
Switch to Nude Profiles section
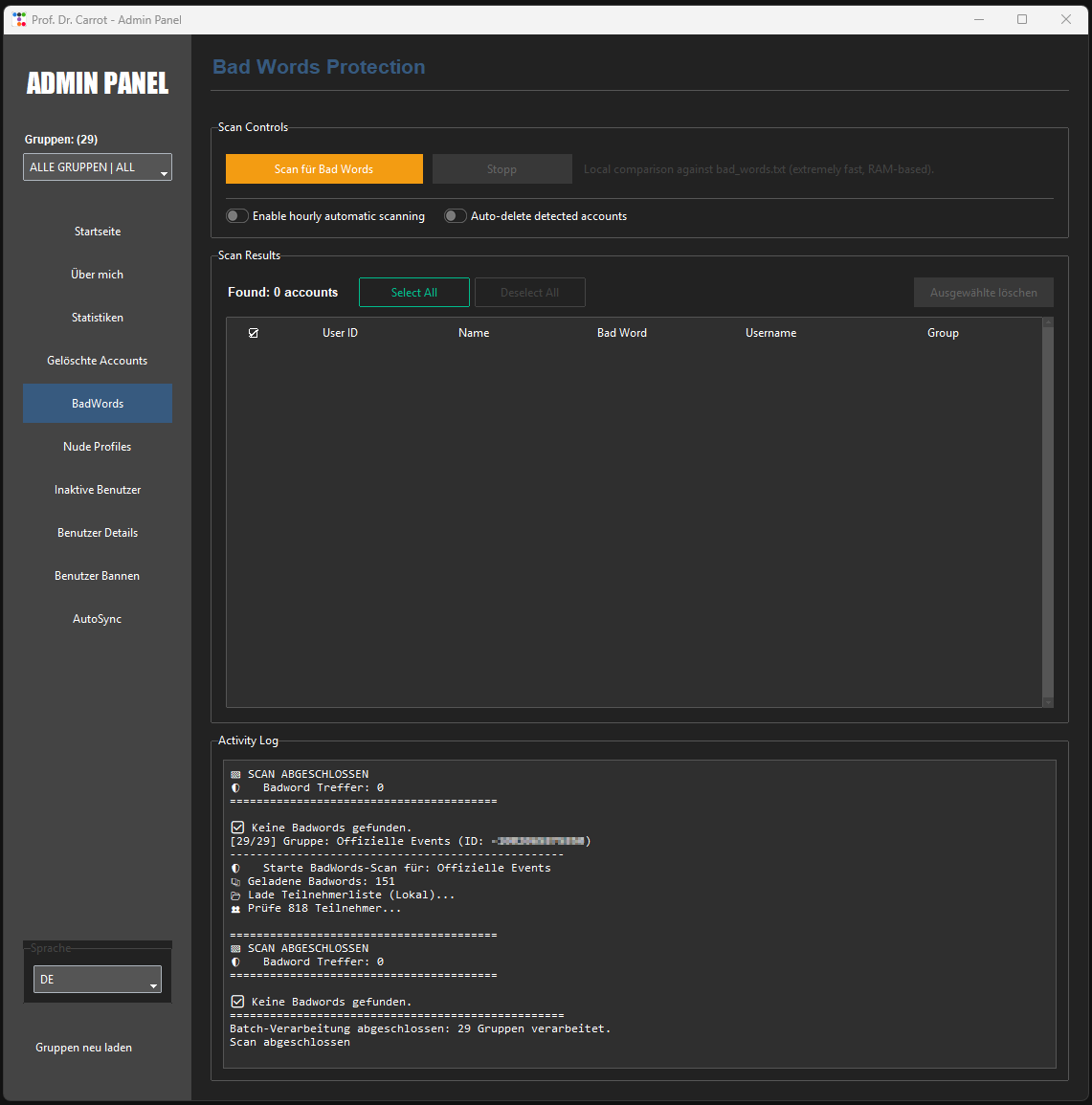tap(98, 447)
